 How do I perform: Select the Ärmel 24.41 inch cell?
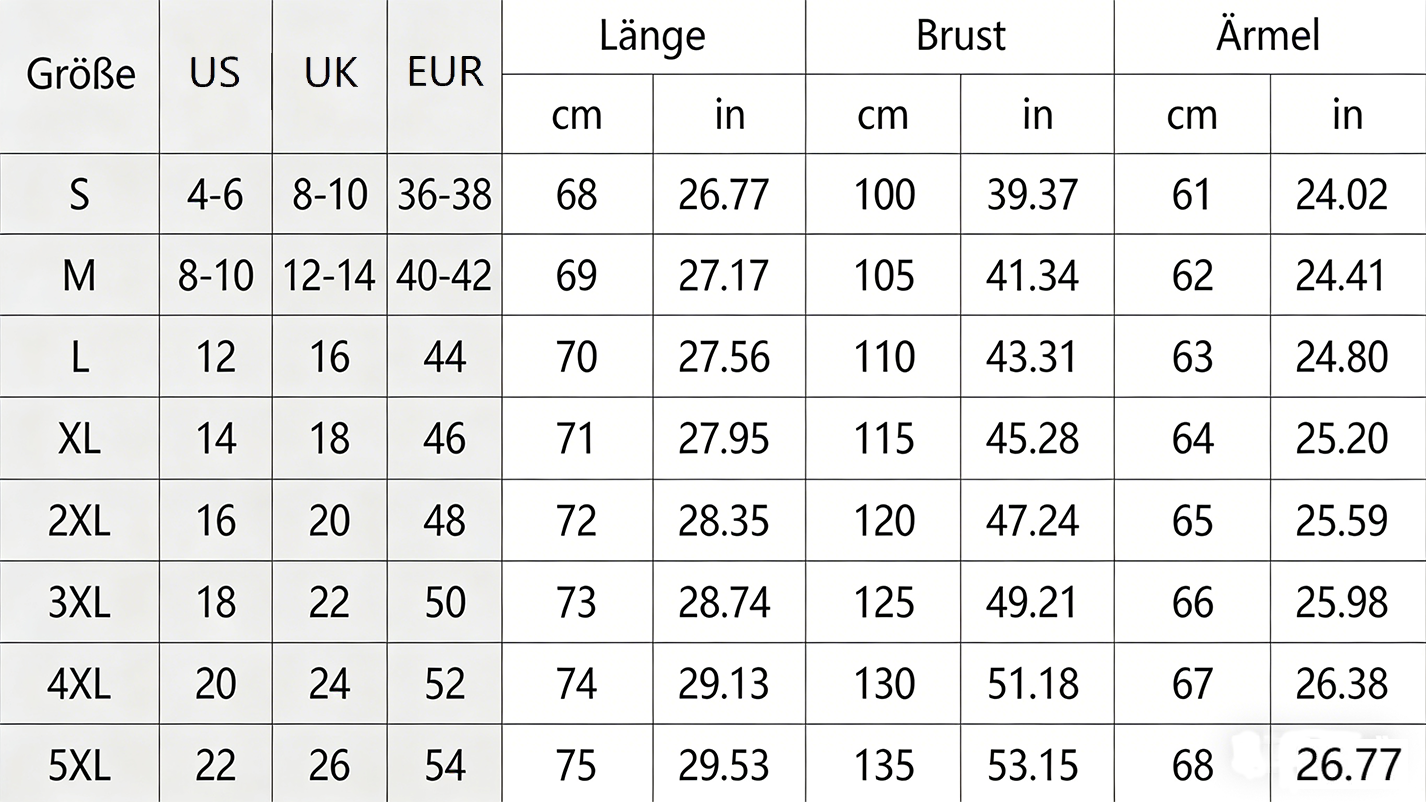[x=1342, y=276]
